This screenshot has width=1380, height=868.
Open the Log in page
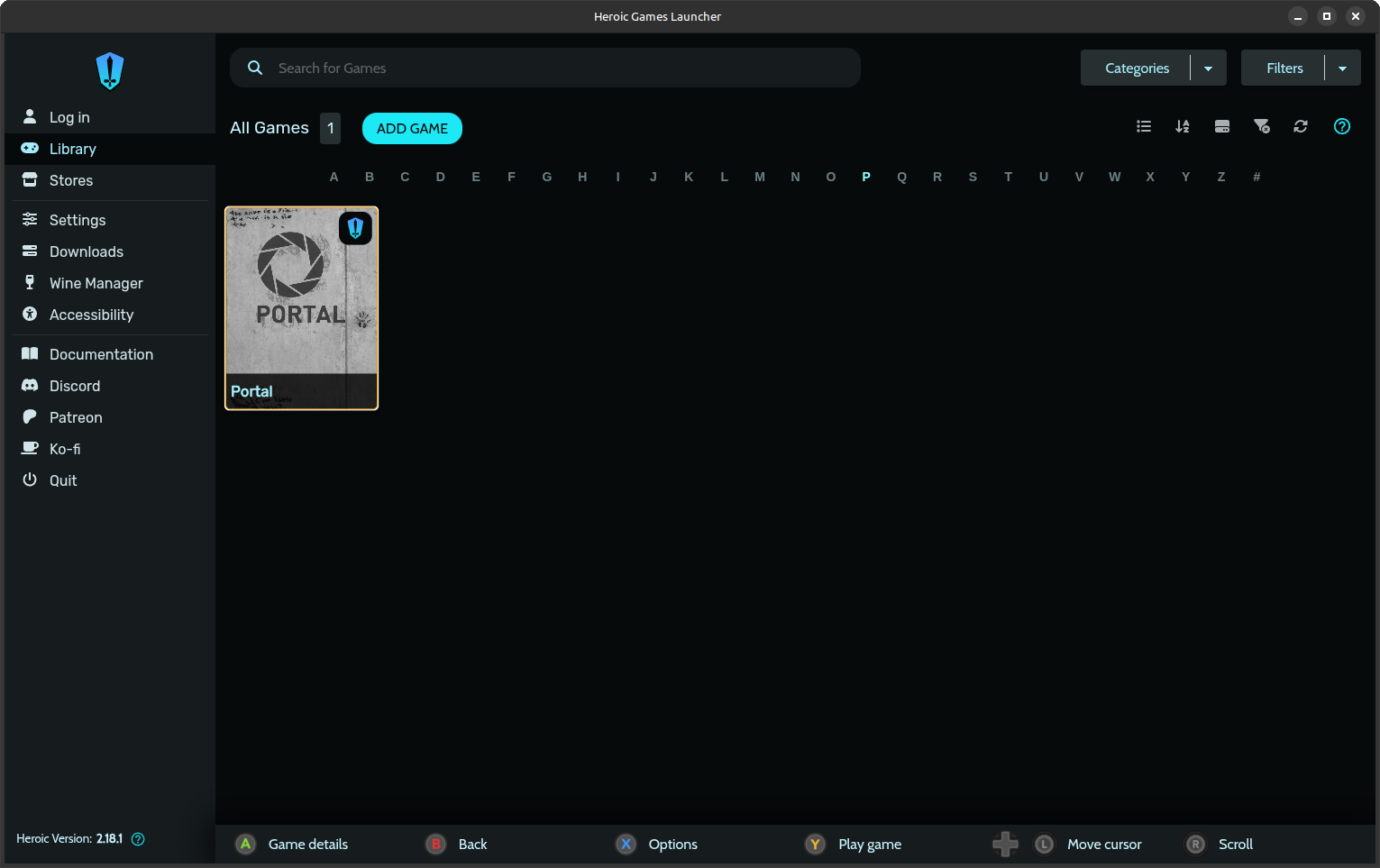(x=110, y=117)
